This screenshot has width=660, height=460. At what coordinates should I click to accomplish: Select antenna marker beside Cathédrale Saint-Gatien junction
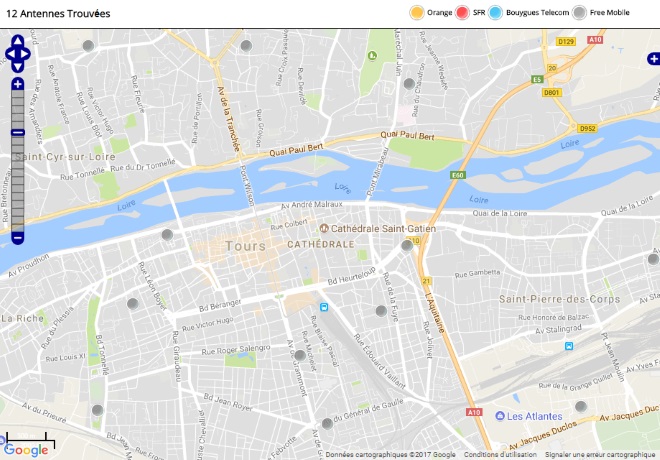click(x=407, y=245)
